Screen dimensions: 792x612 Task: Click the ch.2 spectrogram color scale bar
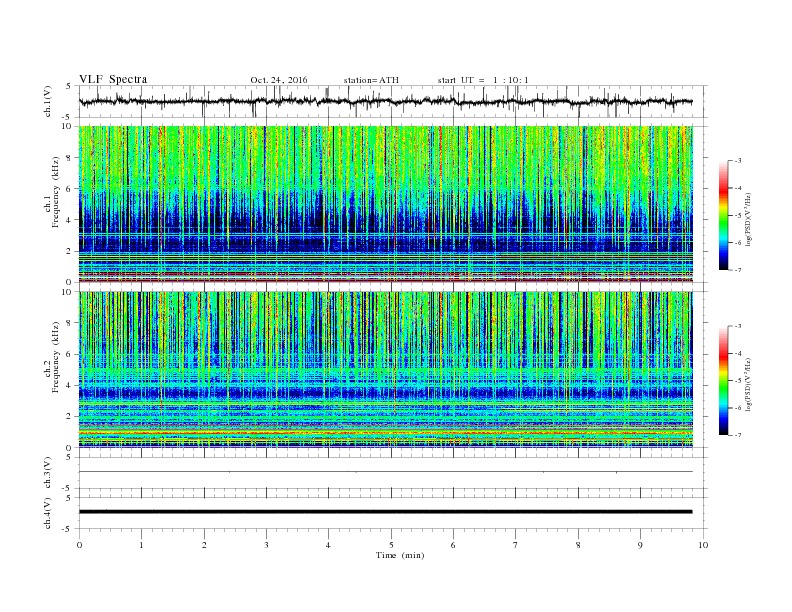click(723, 380)
